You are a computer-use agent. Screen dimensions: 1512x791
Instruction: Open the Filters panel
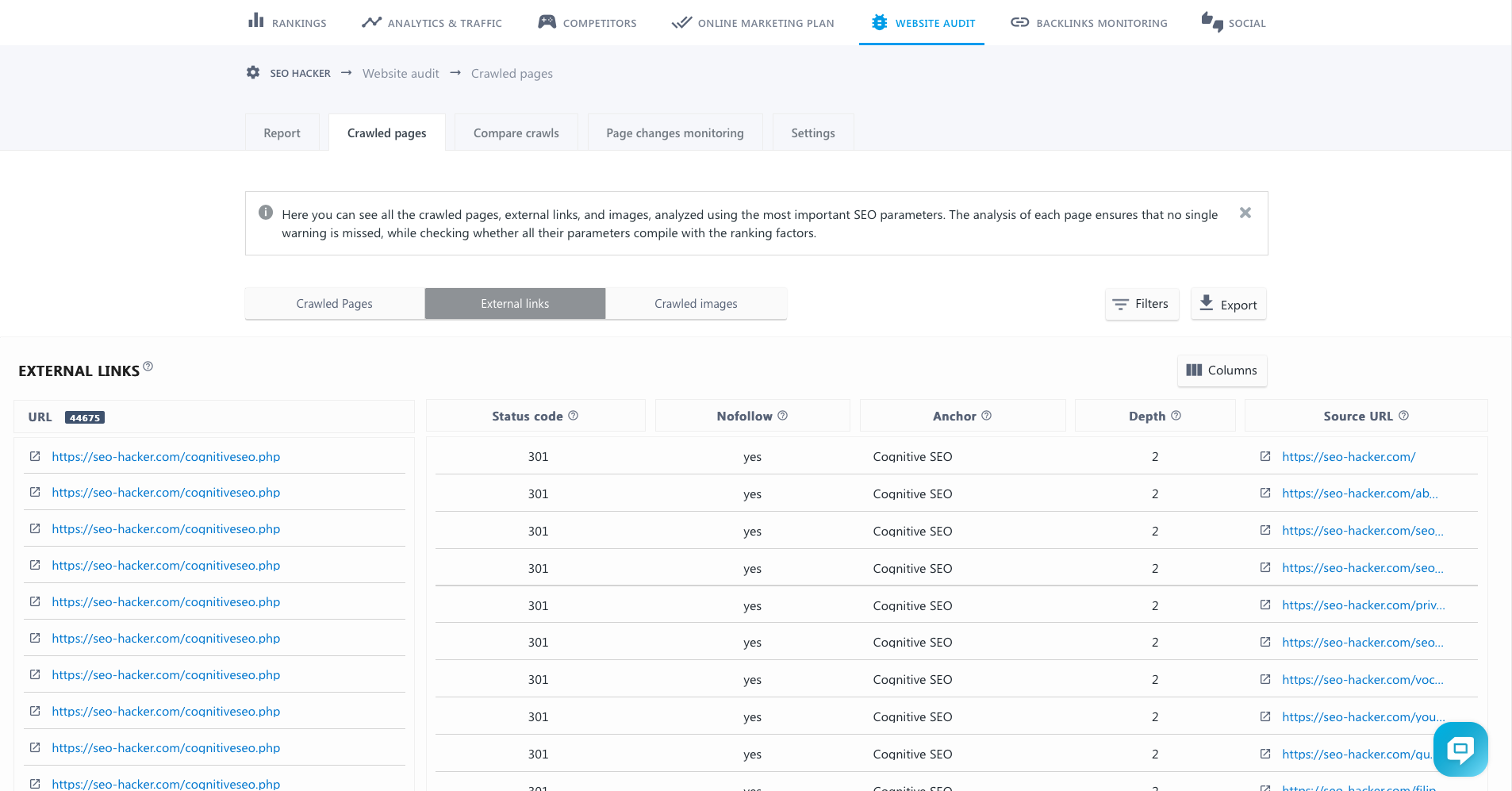click(x=1142, y=304)
